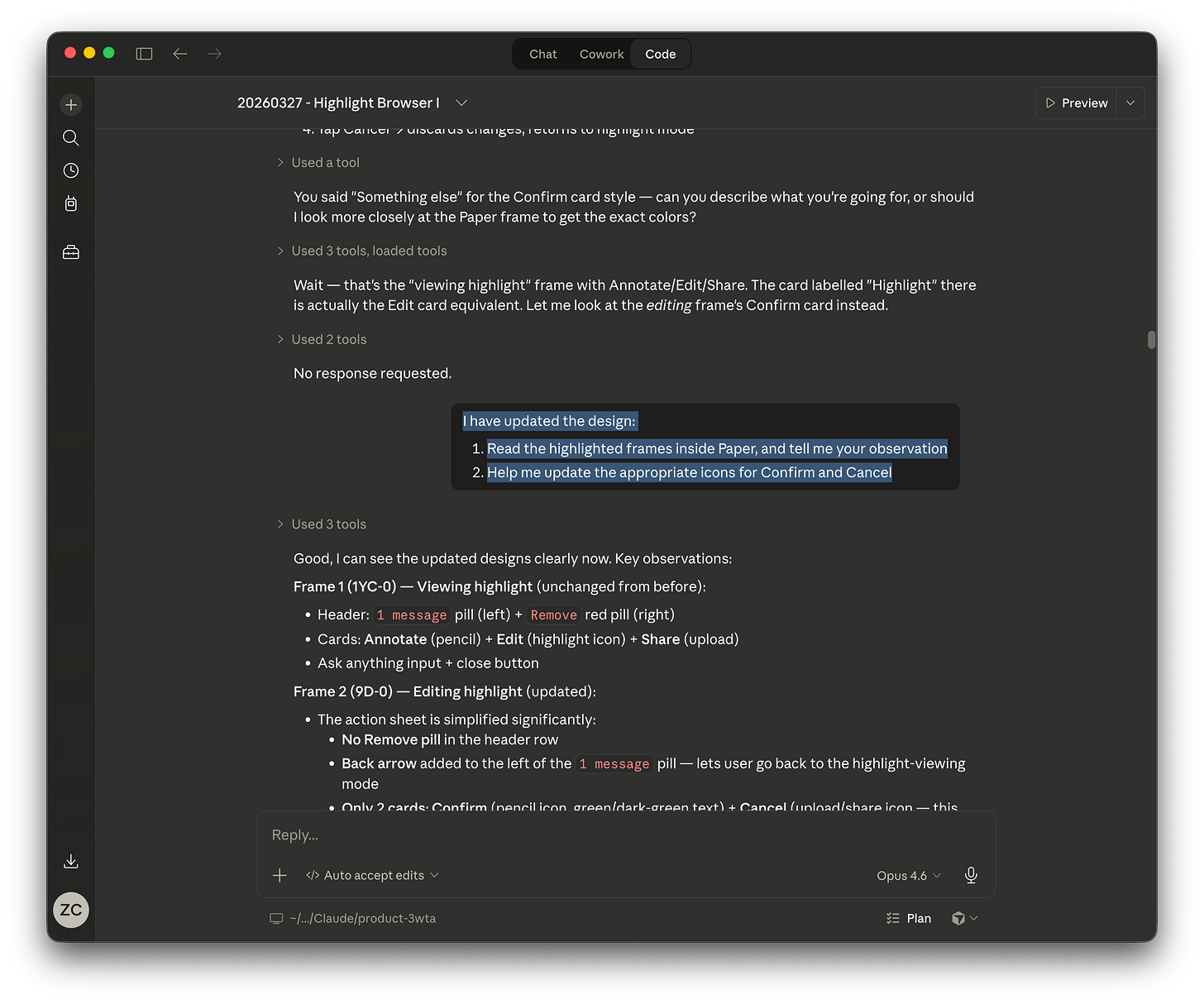Click 'Help me update the appropriate icons' line
Viewport: 1204px width, 1004px height.
click(689, 472)
